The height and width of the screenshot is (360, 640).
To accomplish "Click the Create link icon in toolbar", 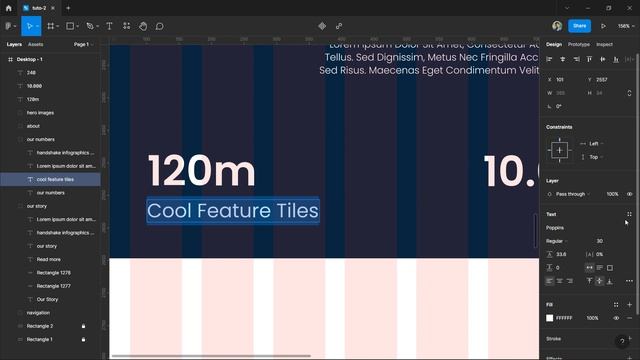I will point(339,26).
